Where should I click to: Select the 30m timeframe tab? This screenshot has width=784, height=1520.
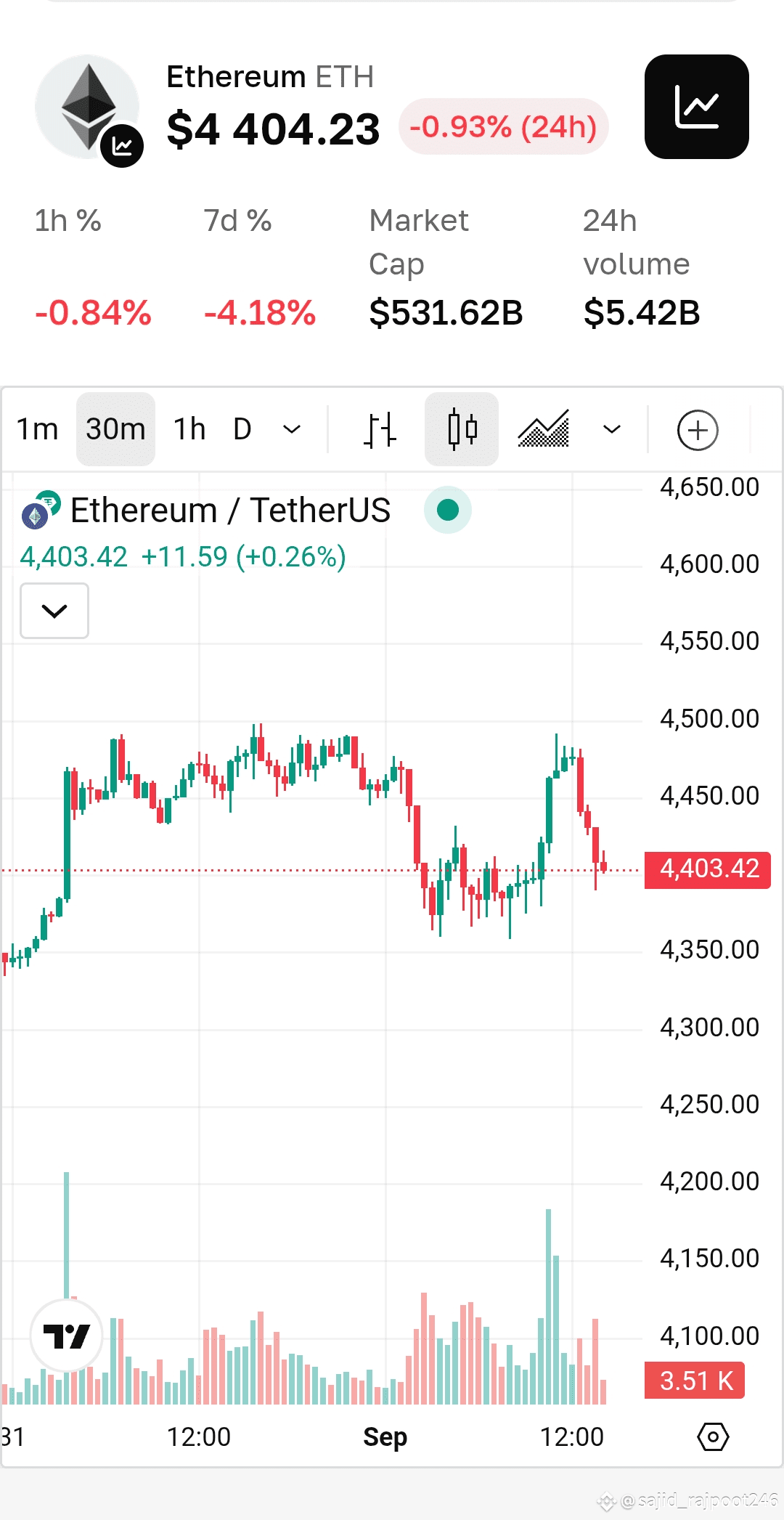pos(115,429)
